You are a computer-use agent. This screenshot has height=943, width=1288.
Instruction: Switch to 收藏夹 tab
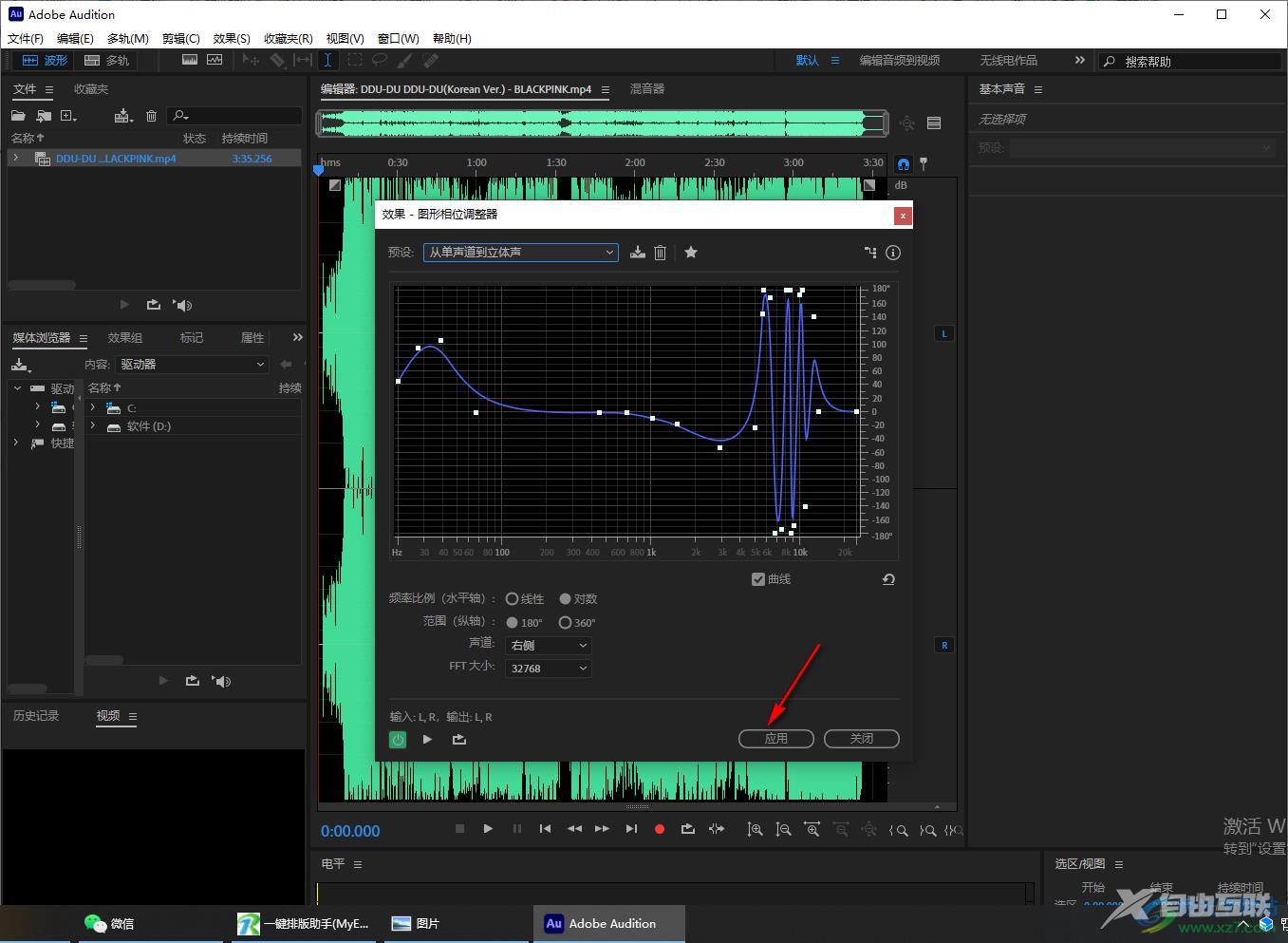[91, 89]
